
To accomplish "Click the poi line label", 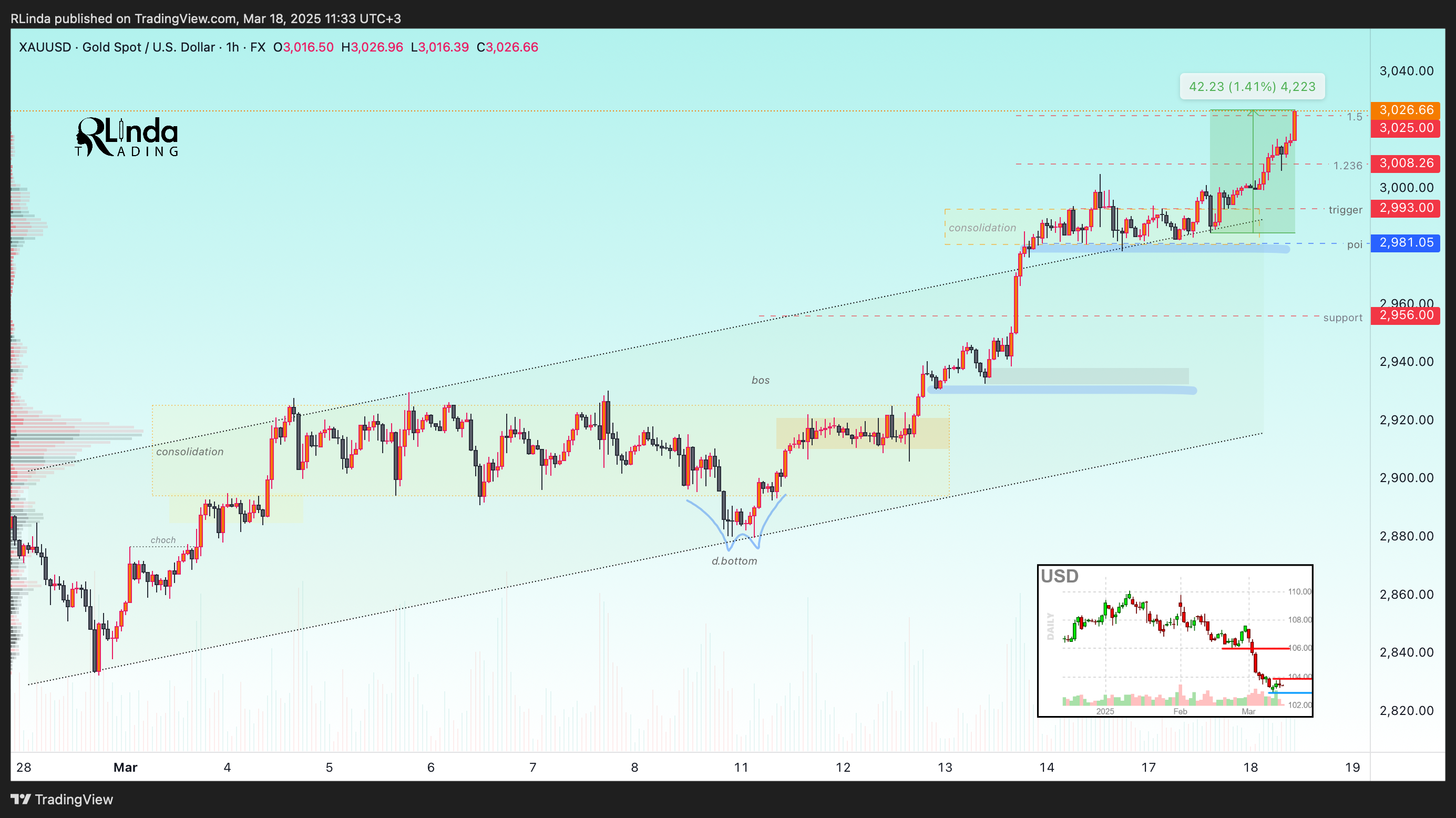I will click(1354, 245).
